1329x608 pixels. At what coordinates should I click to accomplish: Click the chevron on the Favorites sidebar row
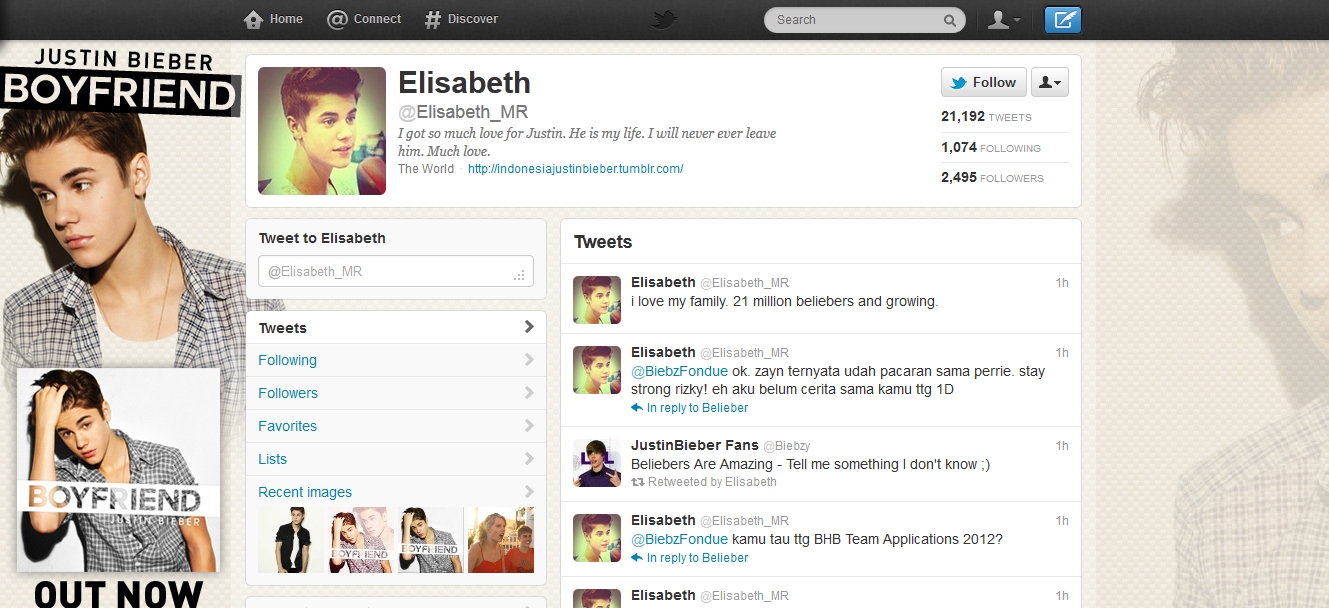(x=529, y=426)
